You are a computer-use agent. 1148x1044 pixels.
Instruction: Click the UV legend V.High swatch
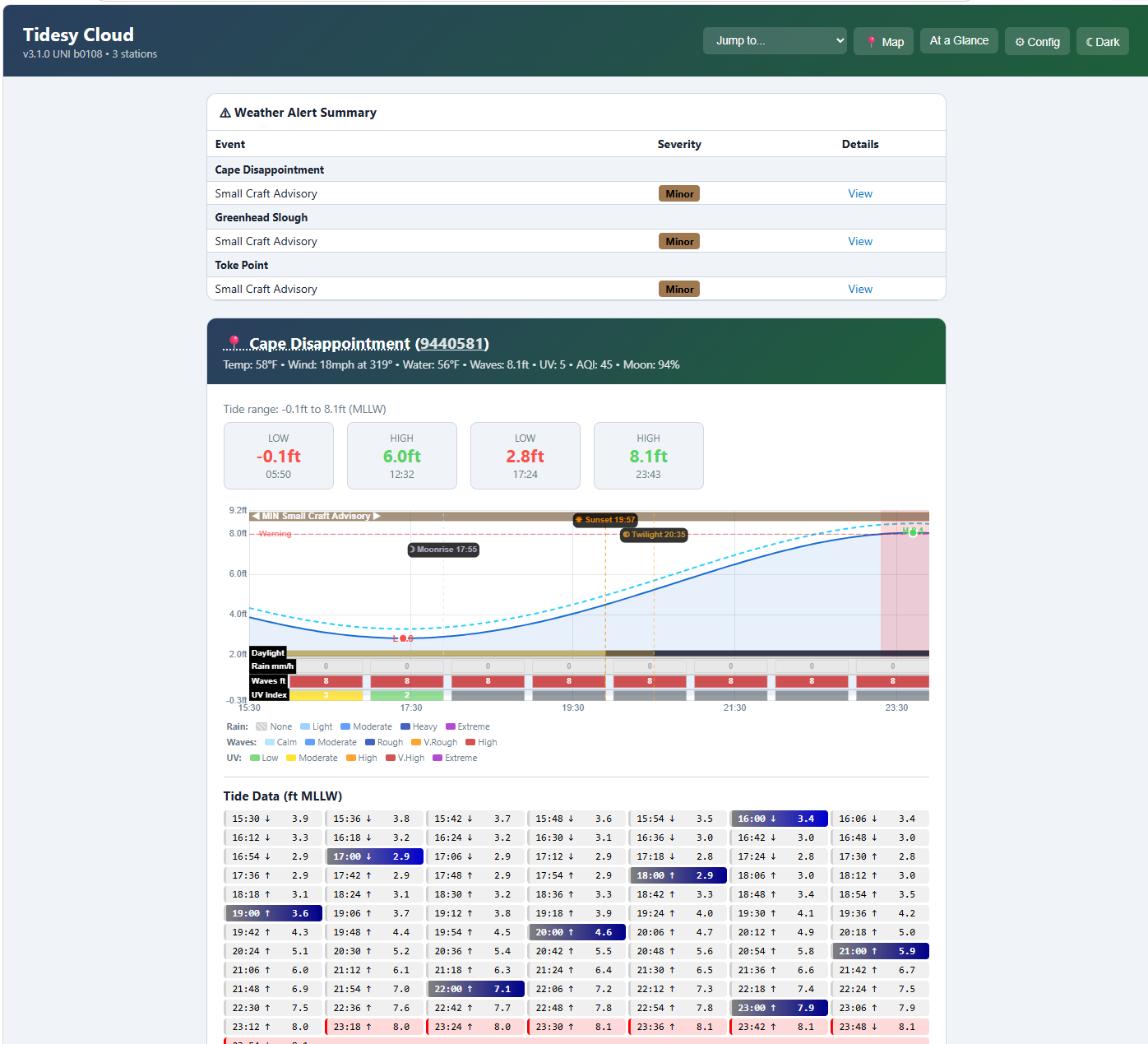pyautogui.click(x=391, y=758)
